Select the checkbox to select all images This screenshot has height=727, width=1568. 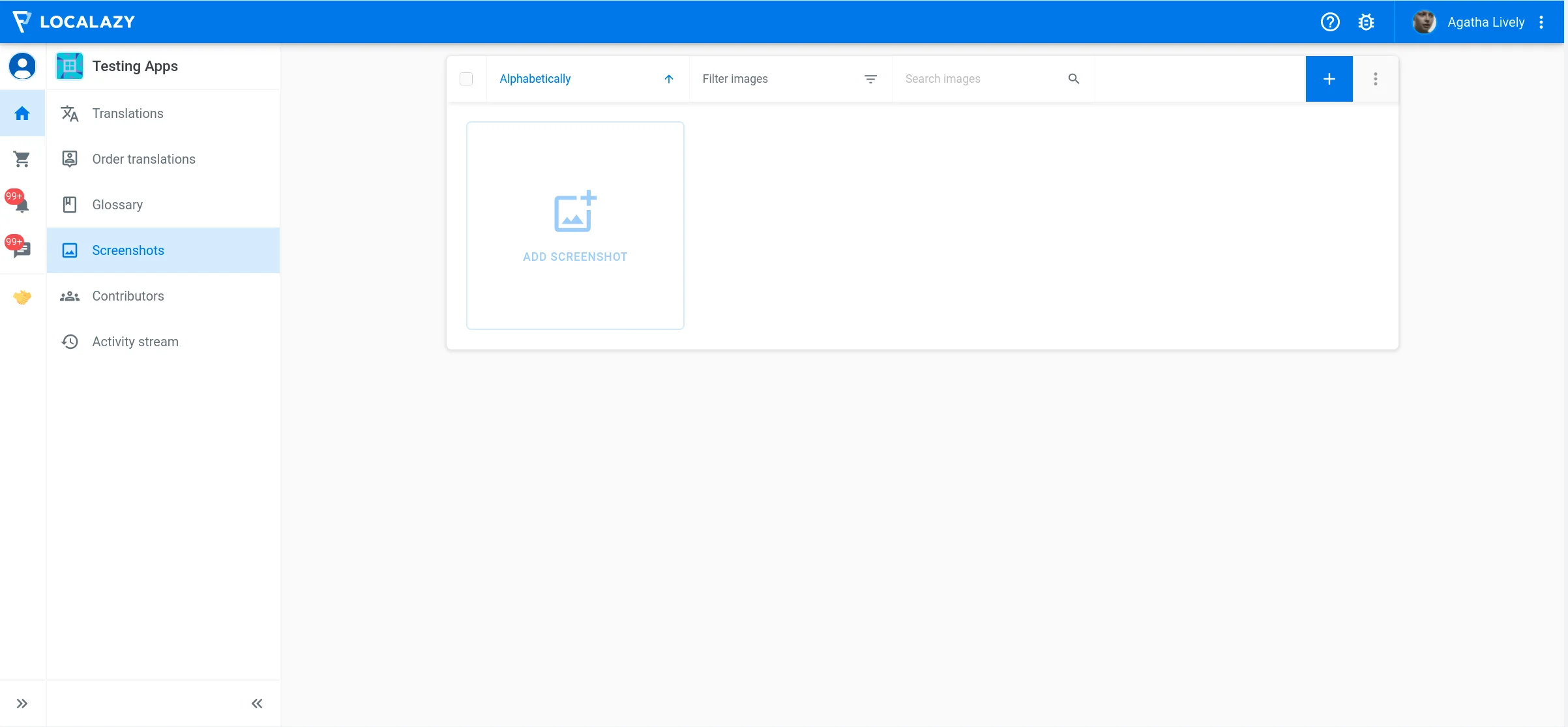[466, 78]
